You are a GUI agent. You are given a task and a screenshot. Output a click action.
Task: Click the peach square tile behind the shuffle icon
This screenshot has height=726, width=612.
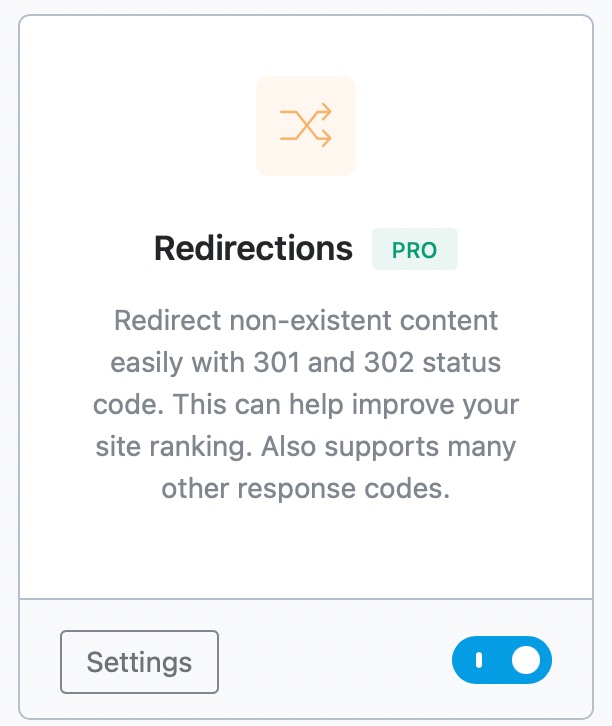click(306, 126)
